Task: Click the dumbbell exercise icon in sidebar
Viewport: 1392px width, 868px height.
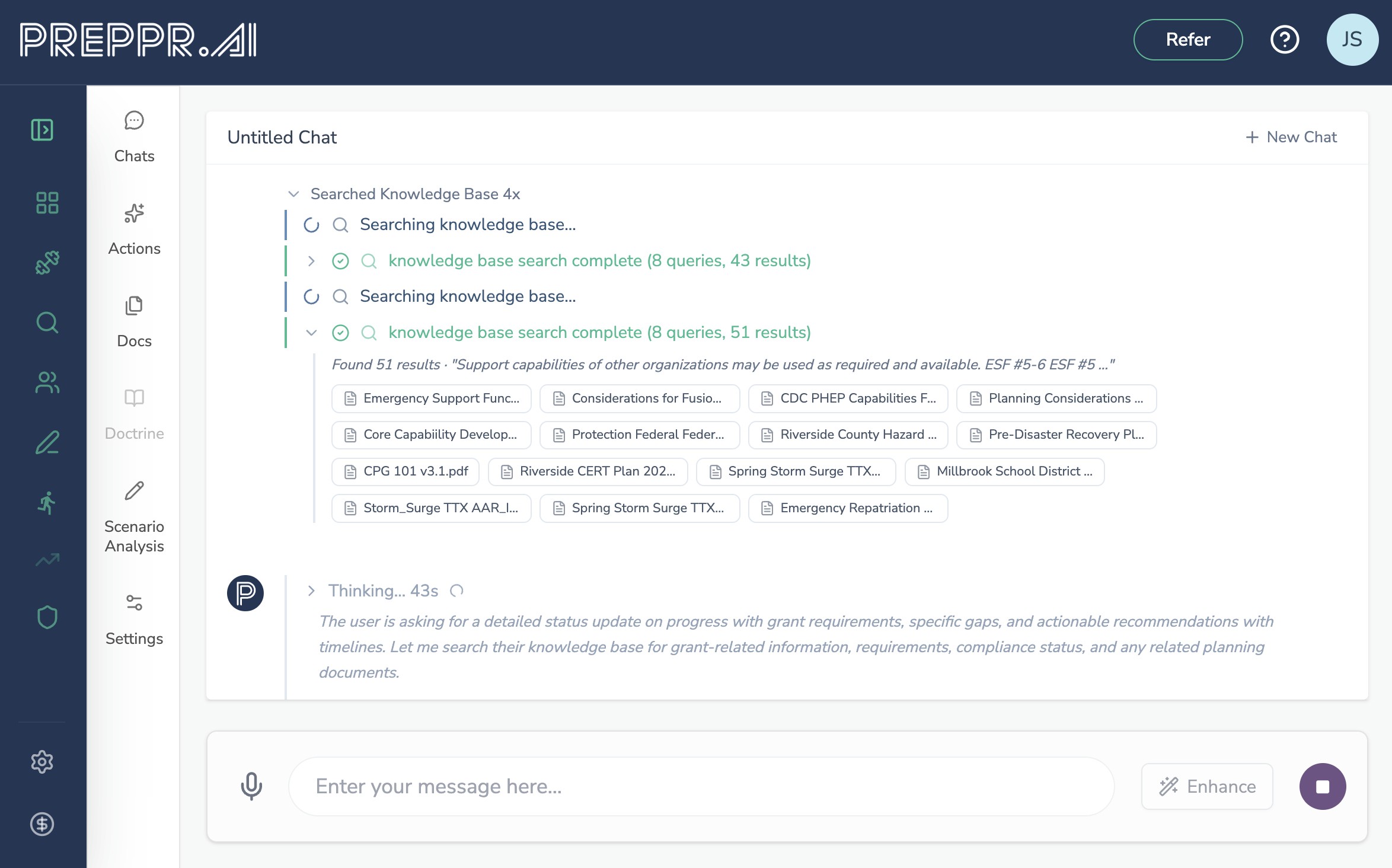Action: (x=47, y=263)
